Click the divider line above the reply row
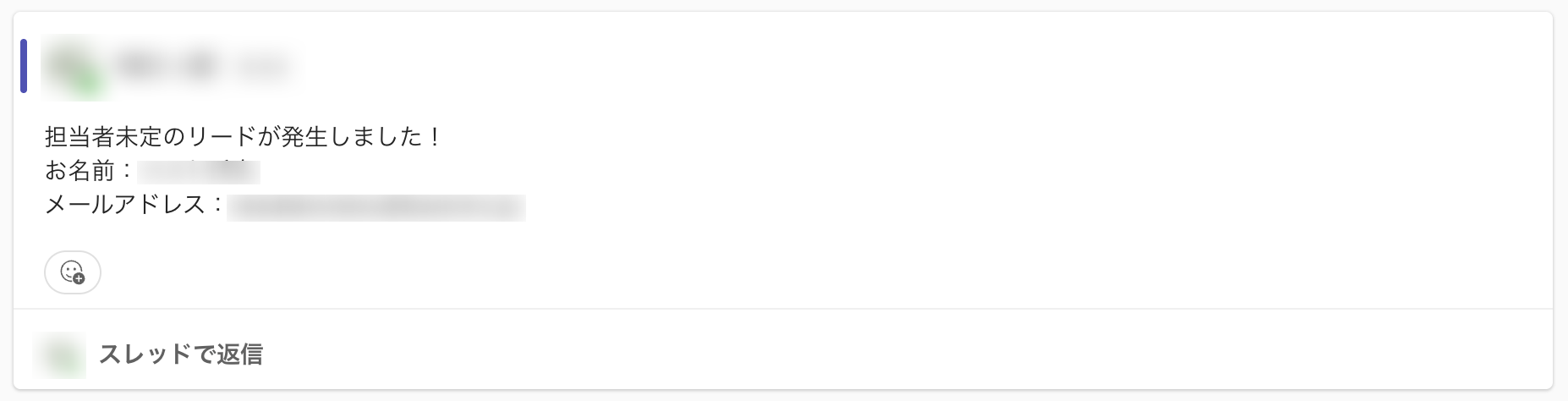Image resolution: width=1568 pixels, height=401 pixels. tap(783, 309)
